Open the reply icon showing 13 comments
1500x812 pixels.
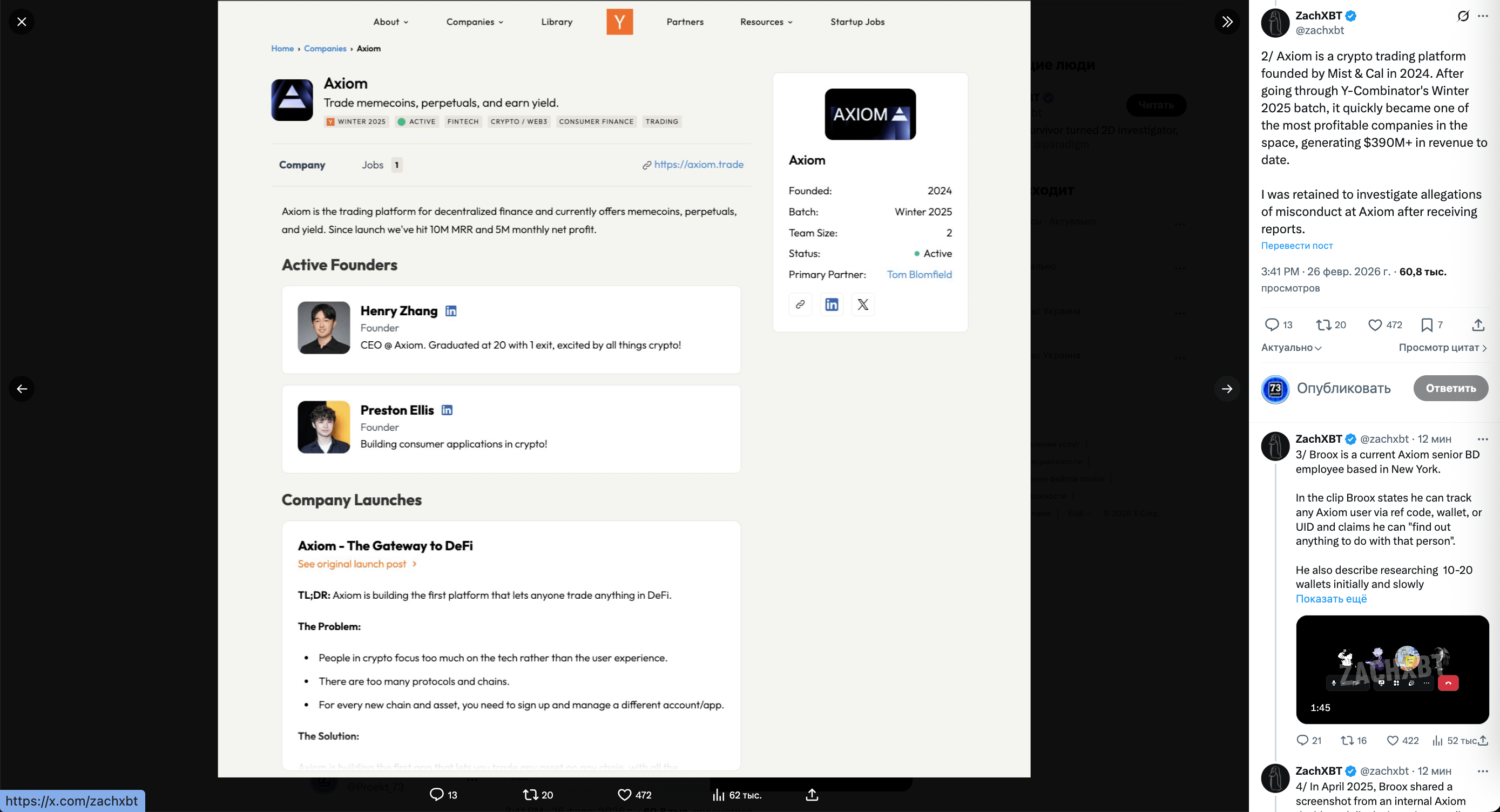point(1272,325)
